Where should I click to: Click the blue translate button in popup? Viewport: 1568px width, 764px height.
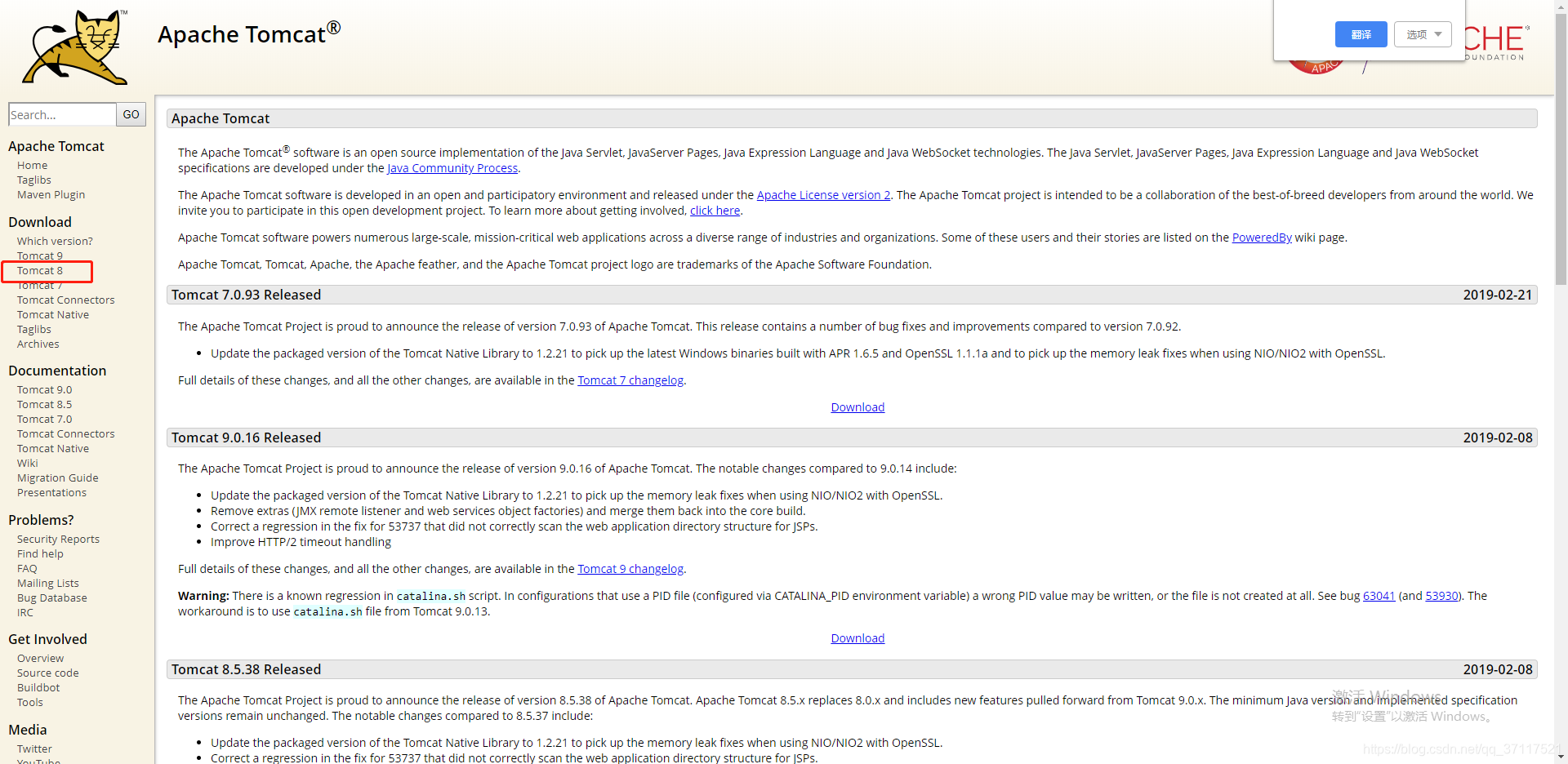point(1361,34)
